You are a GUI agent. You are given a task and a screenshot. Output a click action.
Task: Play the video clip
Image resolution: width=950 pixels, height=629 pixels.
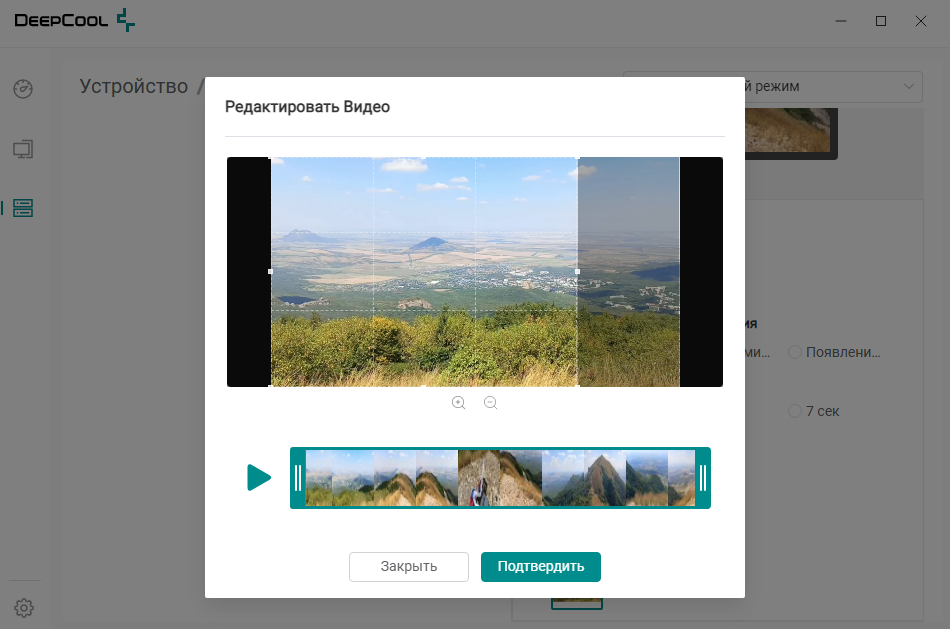click(x=259, y=478)
